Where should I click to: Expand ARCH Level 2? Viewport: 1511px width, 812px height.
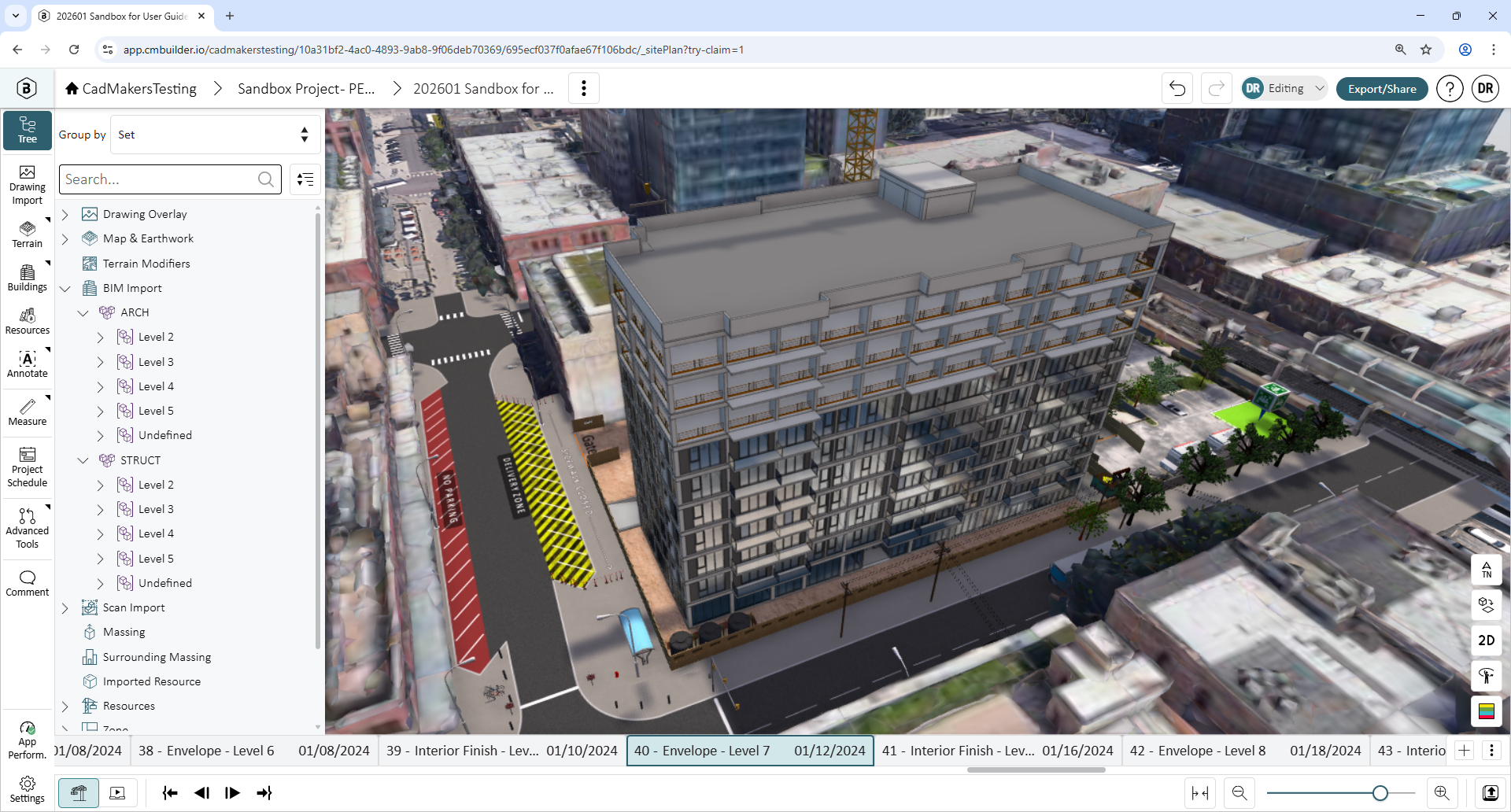(x=100, y=337)
